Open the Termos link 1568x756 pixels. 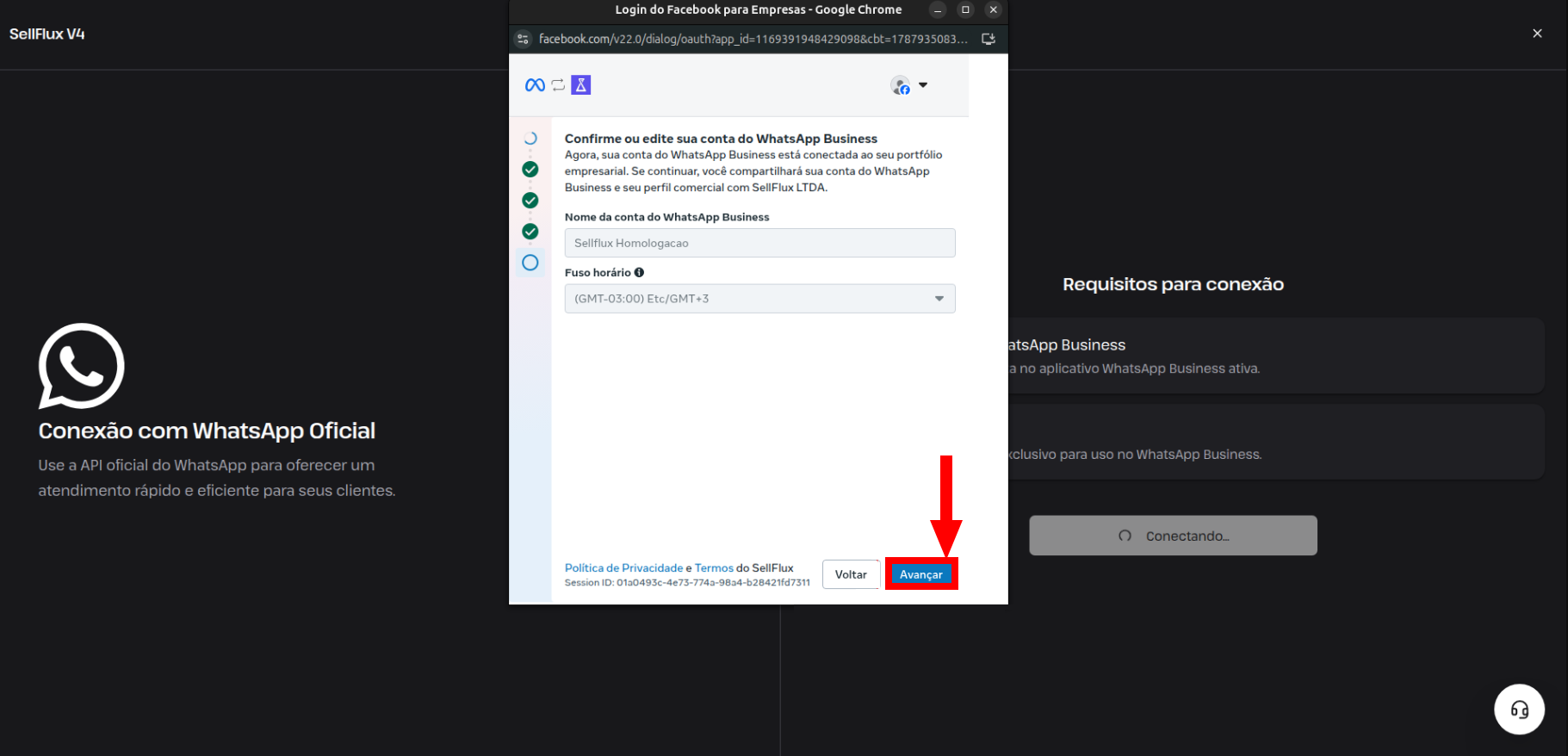click(714, 567)
